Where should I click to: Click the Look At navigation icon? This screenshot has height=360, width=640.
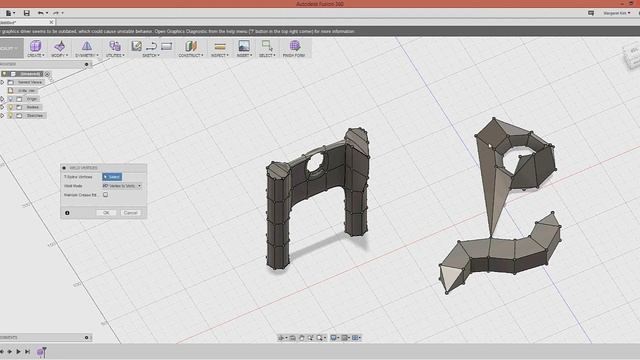[293, 338]
